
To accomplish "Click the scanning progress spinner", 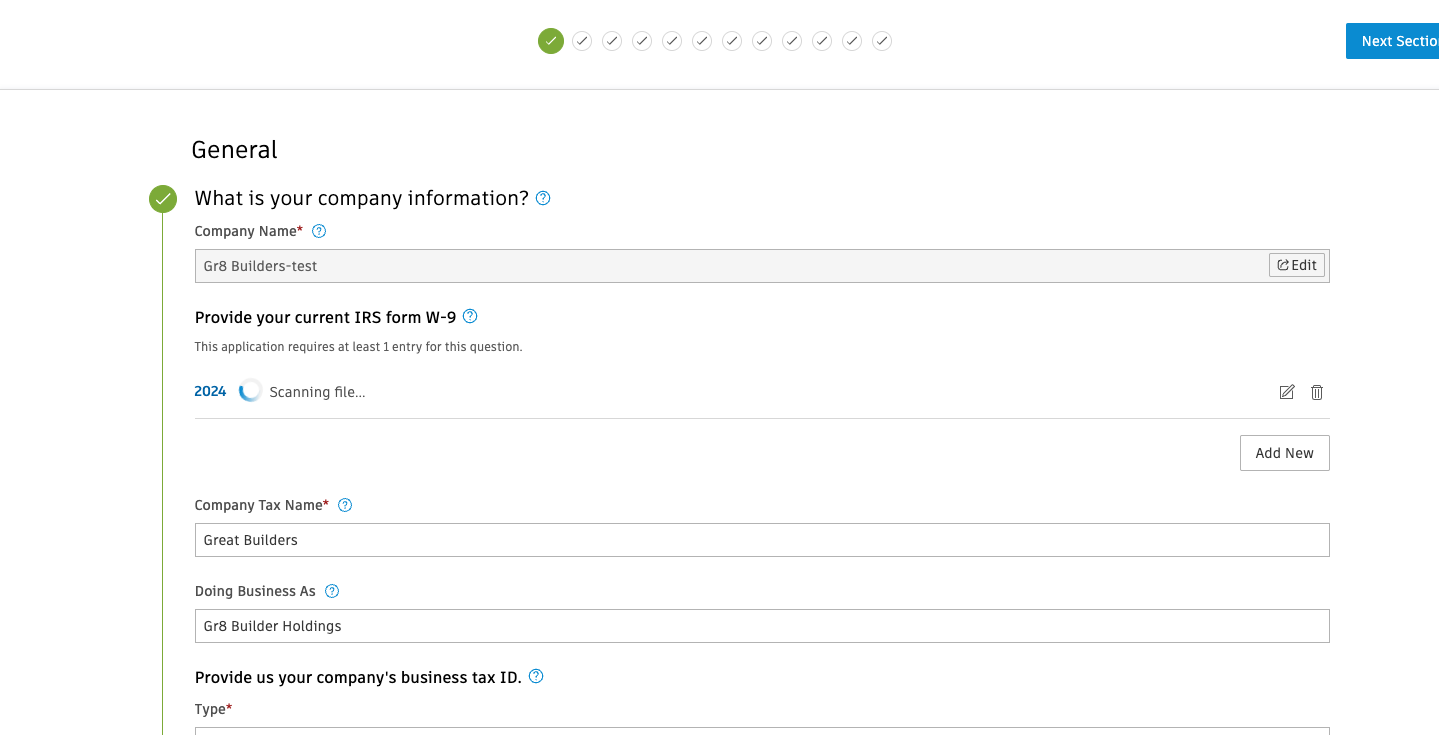I will (x=250, y=391).
